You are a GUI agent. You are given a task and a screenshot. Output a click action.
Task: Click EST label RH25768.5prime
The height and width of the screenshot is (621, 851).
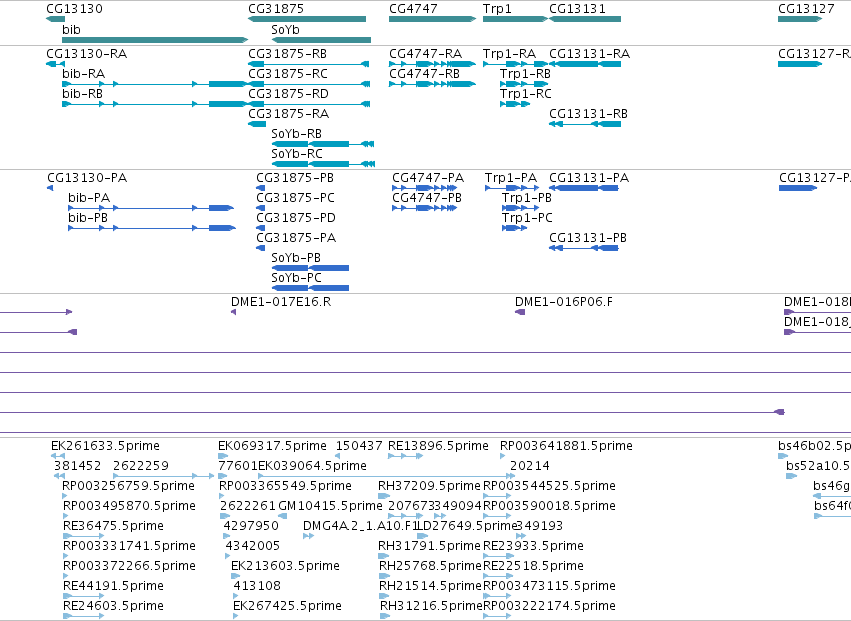[430, 566]
